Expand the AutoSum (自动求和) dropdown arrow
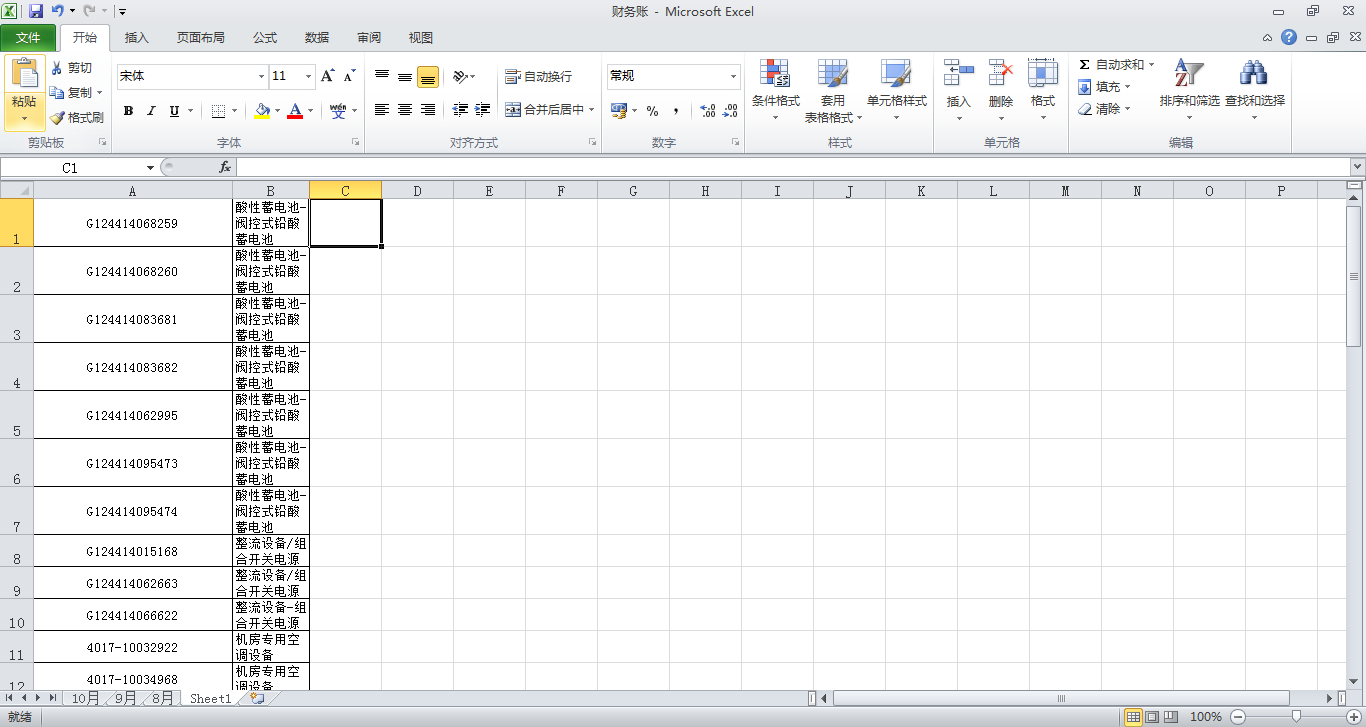Screen dimensions: 1366x727 pyautogui.click(x=1151, y=64)
